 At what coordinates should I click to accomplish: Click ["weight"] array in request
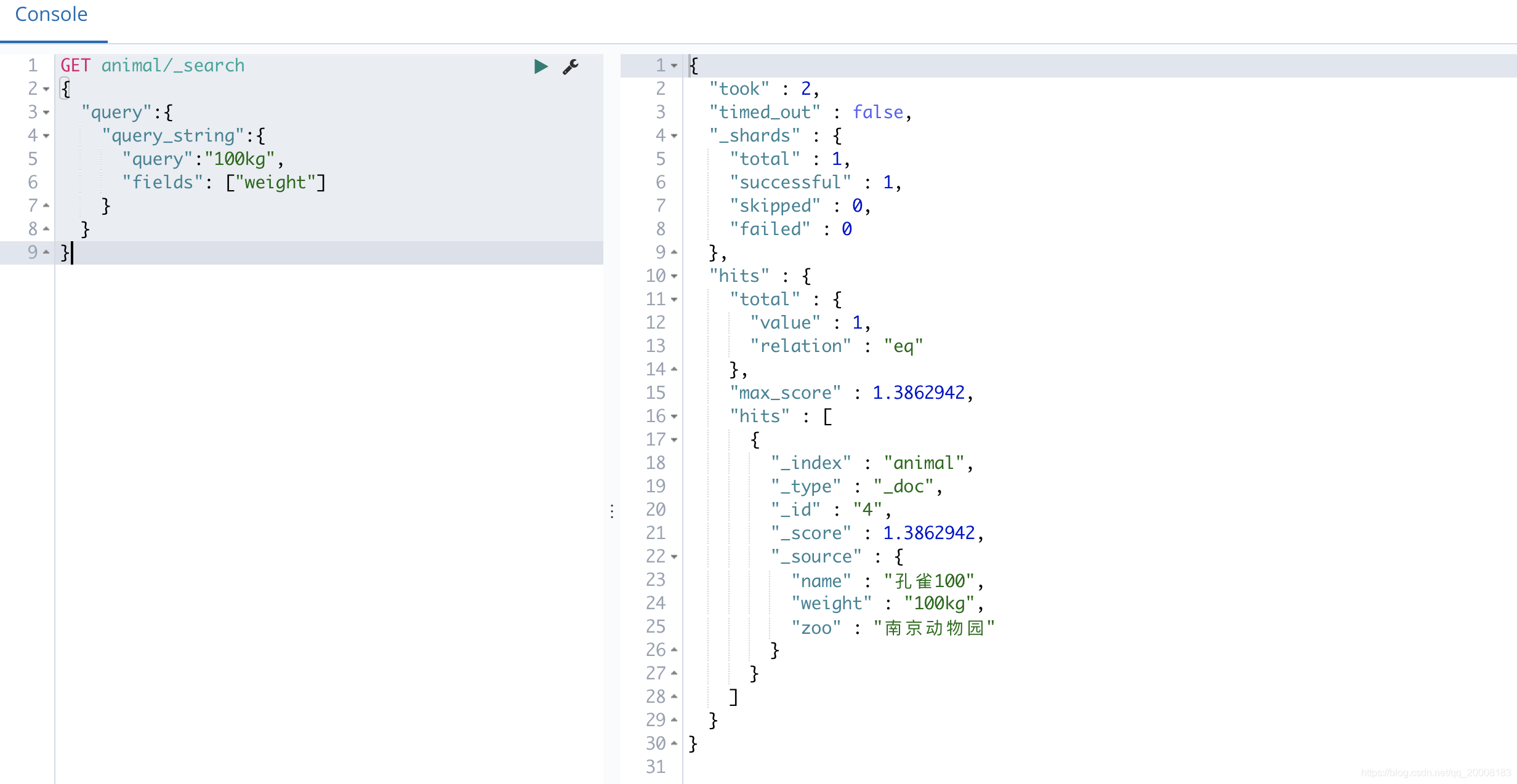pos(275,182)
